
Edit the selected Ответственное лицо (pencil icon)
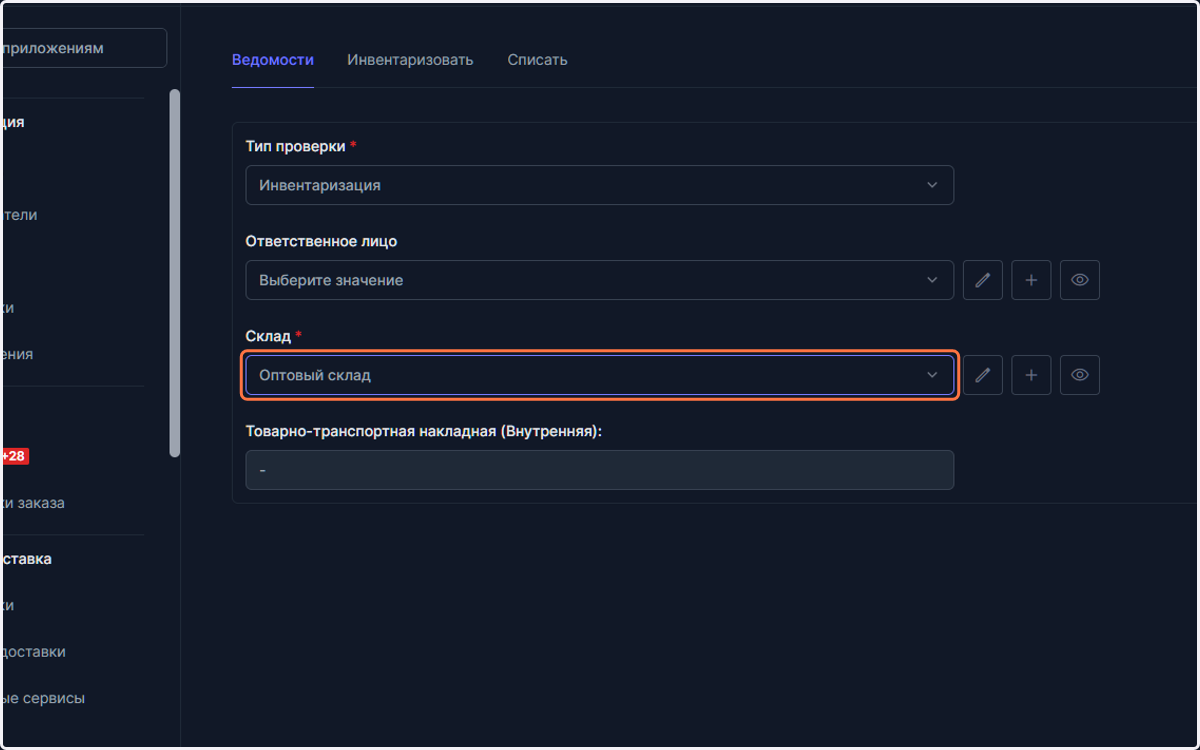(x=983, y=280)
